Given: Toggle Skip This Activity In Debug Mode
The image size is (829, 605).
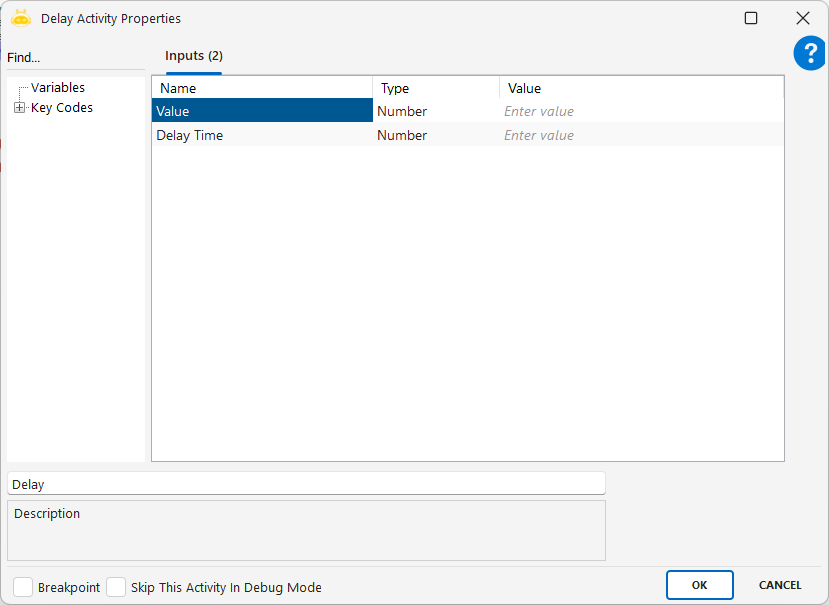Looking at the screenshot, I should [116, 587].
